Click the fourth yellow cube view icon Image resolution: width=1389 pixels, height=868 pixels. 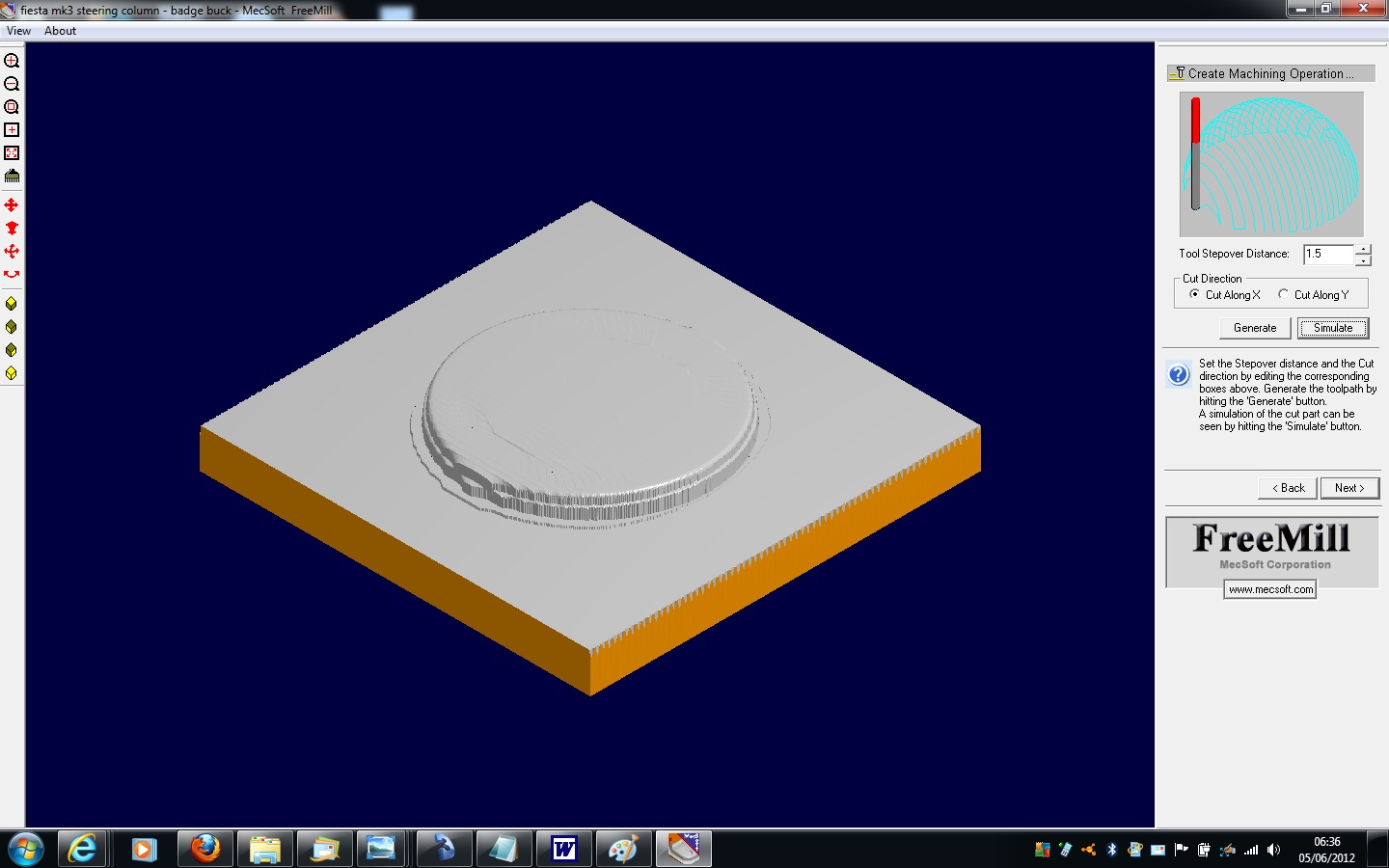[x=12, y=373]
